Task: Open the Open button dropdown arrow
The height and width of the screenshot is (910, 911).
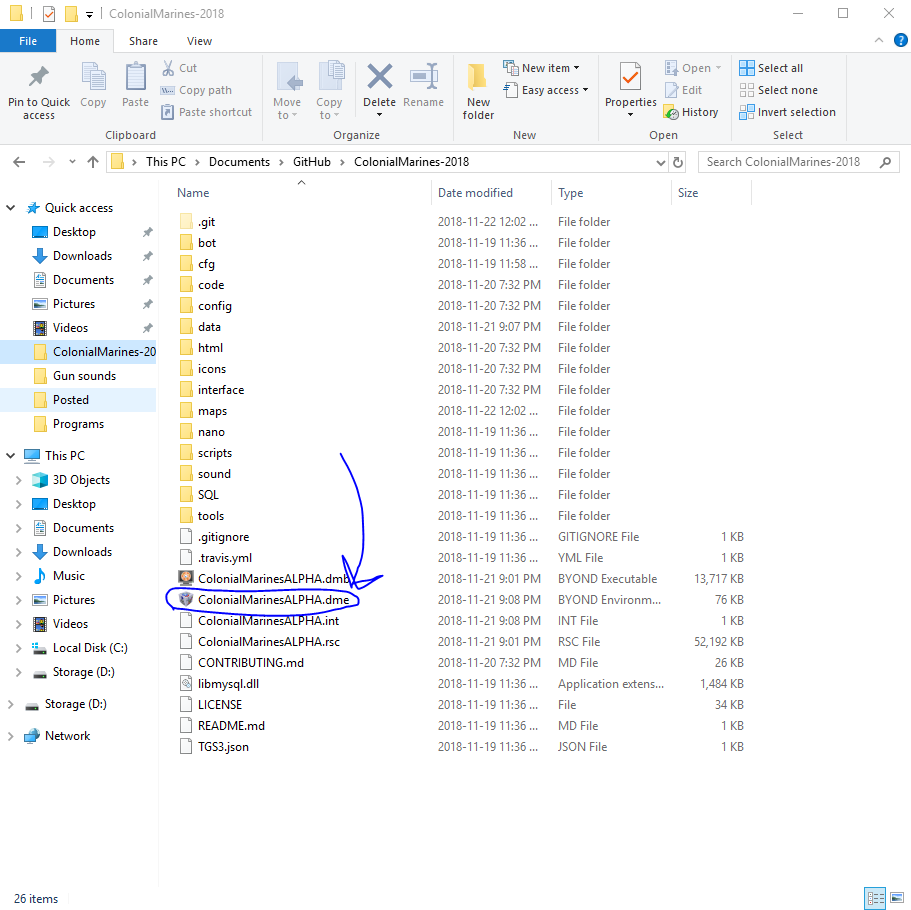Action: 719,68
